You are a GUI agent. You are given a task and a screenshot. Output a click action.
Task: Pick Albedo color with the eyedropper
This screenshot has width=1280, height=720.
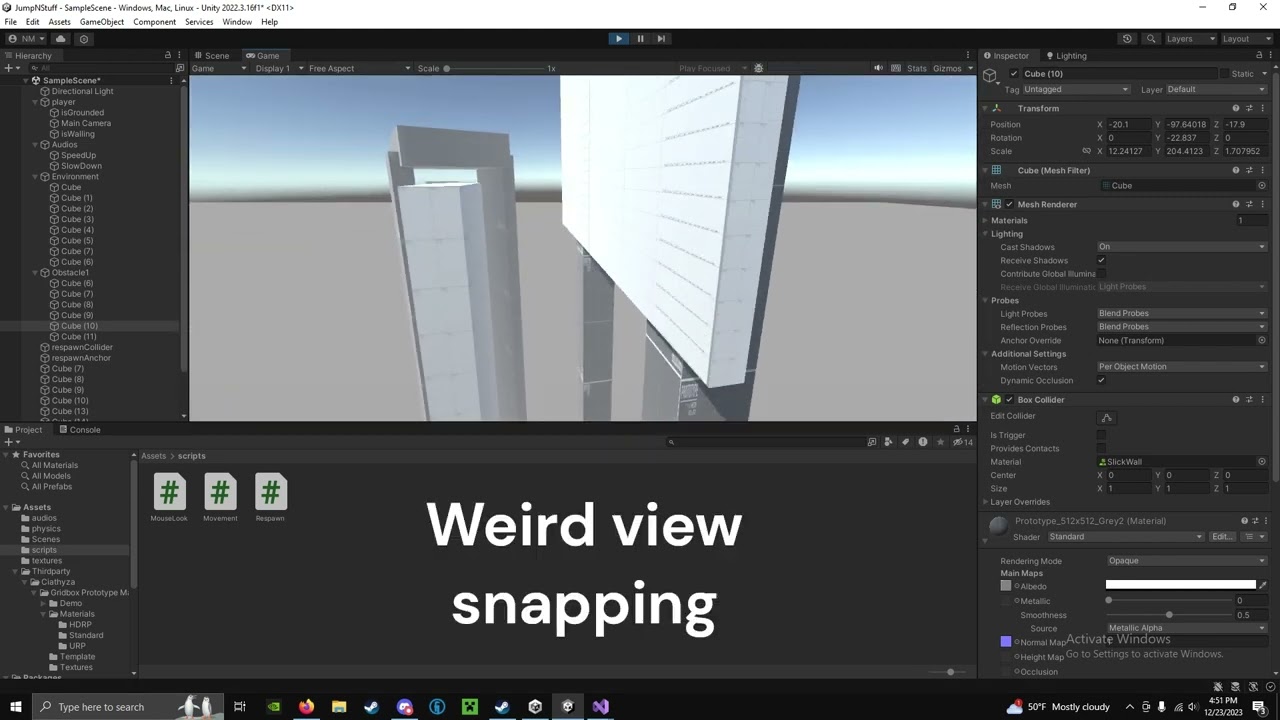(x=1263, y=585)
